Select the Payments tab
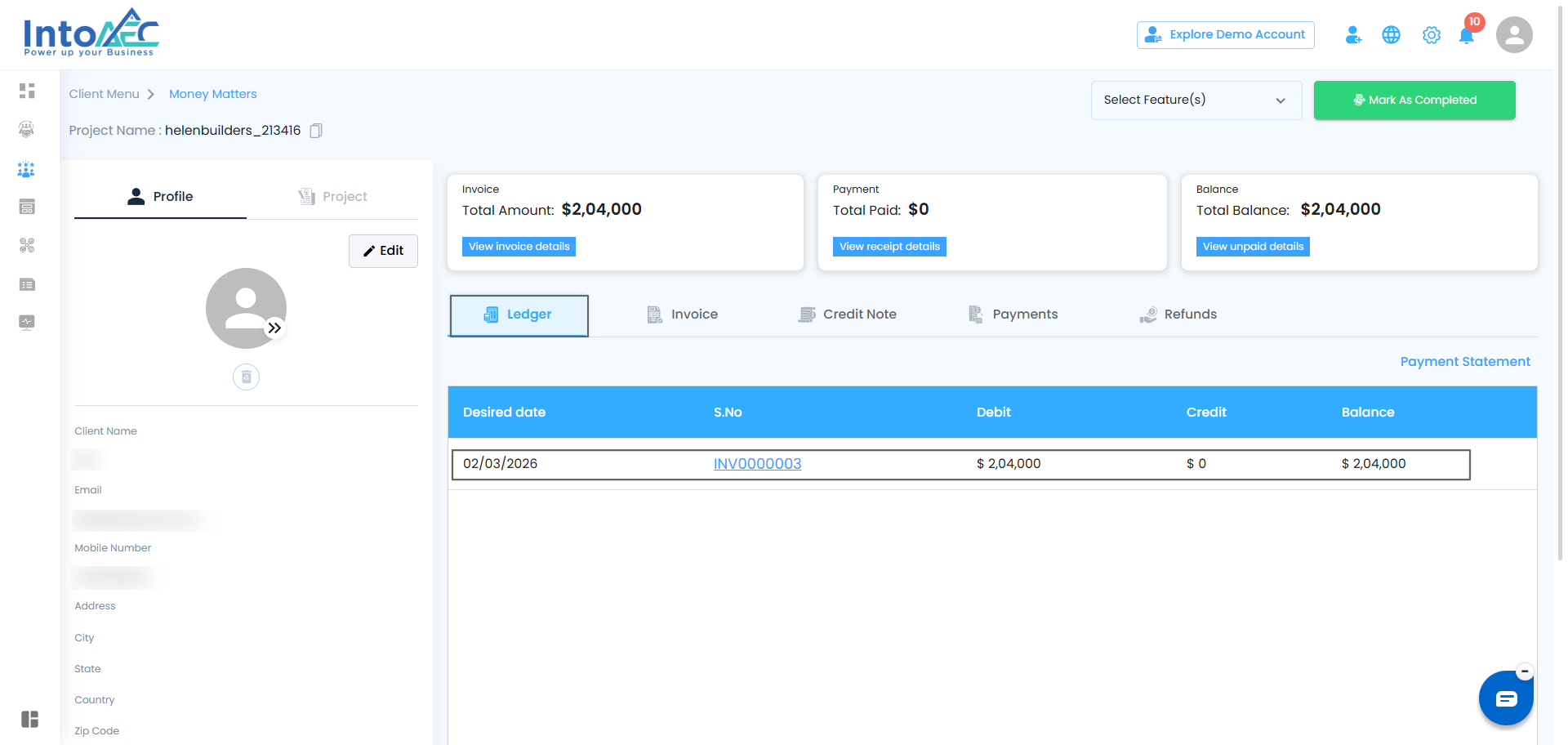This screenshot has width=1568, height=745. pyautogui.click(x=1013, y=315)
